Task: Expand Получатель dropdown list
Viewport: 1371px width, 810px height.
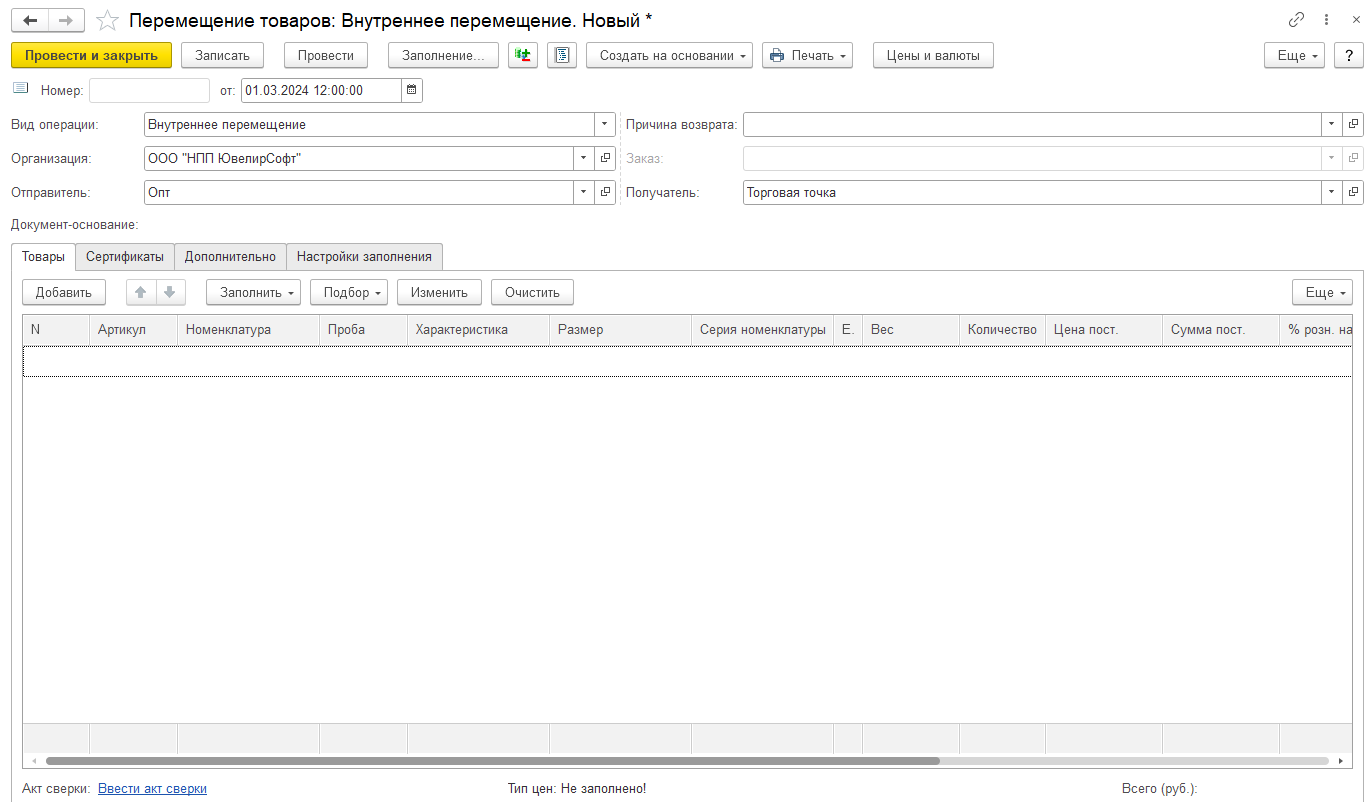Action: pyautogui.click(x=1332, y=192)
